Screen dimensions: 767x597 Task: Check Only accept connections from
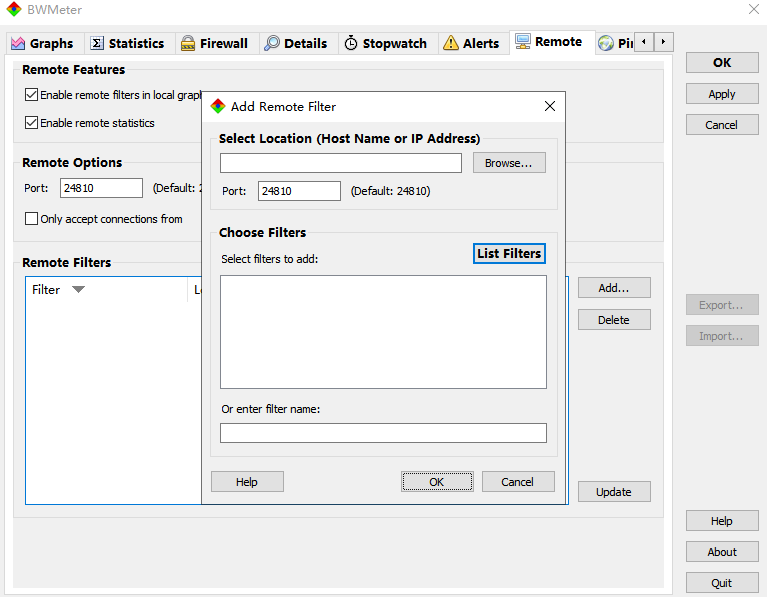(x=31, y=218)
